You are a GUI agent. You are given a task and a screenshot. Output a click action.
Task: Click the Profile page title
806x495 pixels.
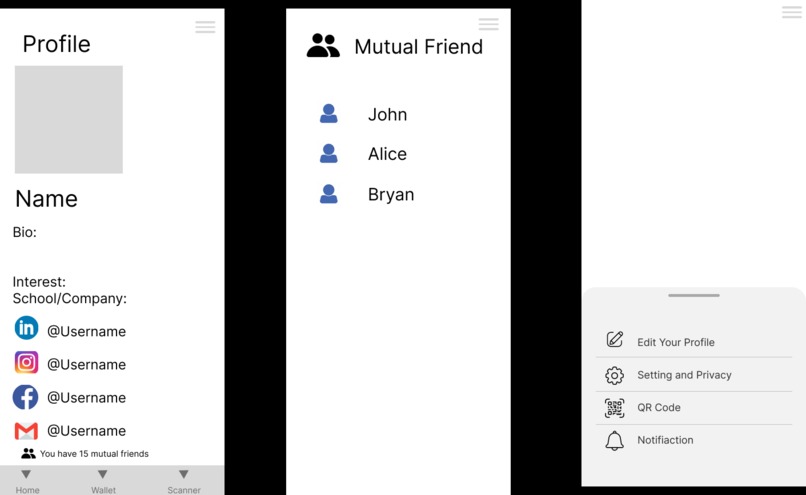tap(57, 44)
